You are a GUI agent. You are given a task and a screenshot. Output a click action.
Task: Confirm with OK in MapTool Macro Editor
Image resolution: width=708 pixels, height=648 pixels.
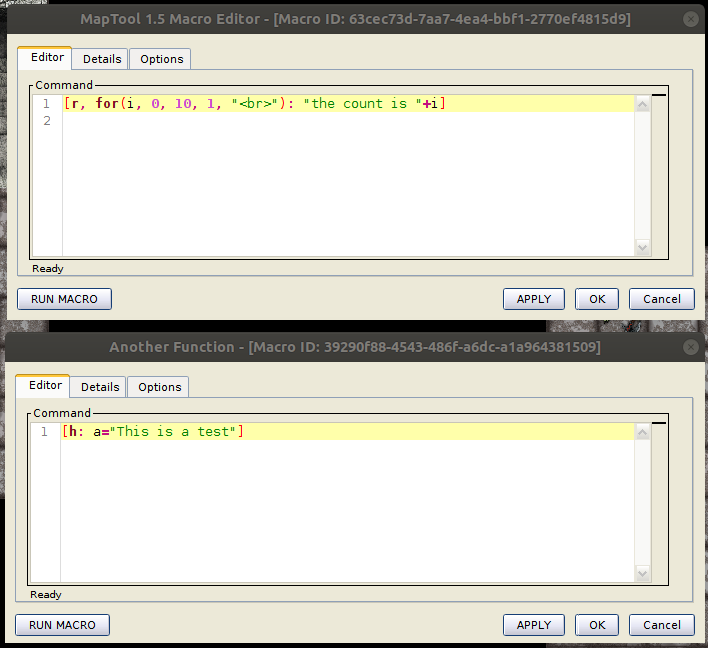point(597,299)
